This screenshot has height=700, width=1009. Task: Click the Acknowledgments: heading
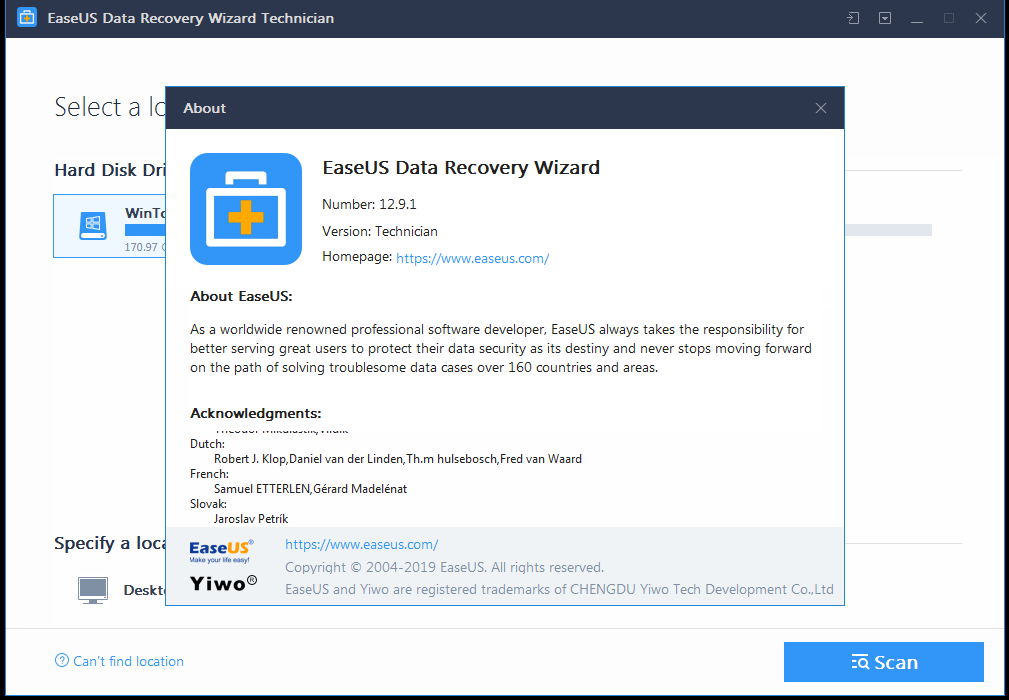255,413
